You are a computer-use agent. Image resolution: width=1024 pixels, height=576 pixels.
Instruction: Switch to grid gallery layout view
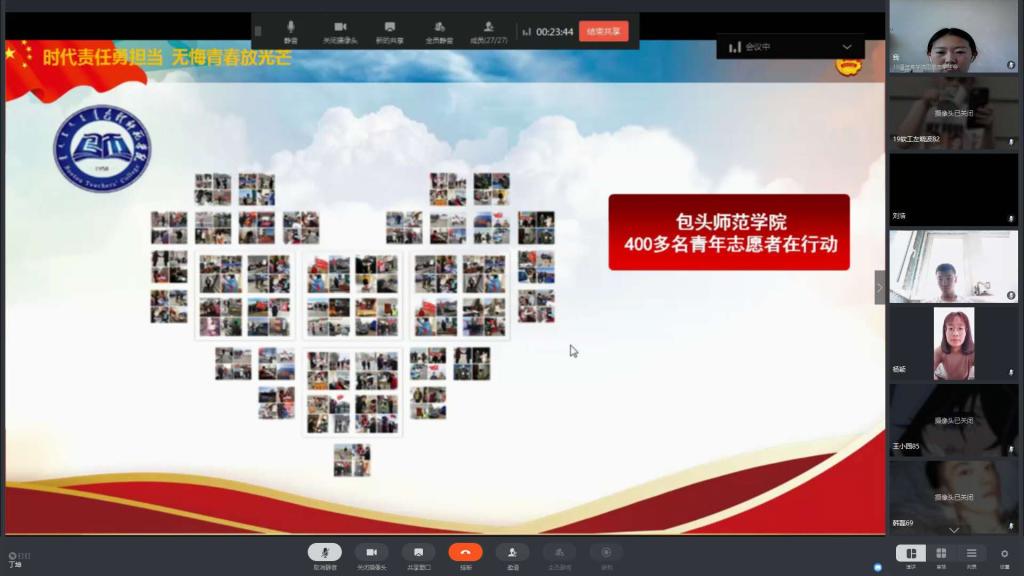pyautogui.click(x=941, y=554)
